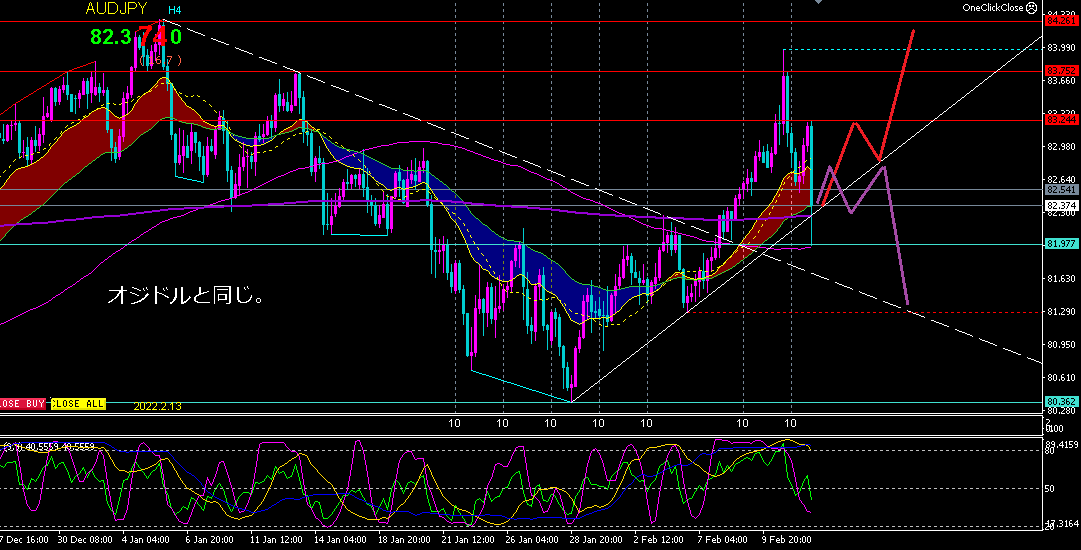The width and height of the screenshot is (1081, 550).
Task: Select the 81.977 cyan price label
Action: coord(1062,244)
